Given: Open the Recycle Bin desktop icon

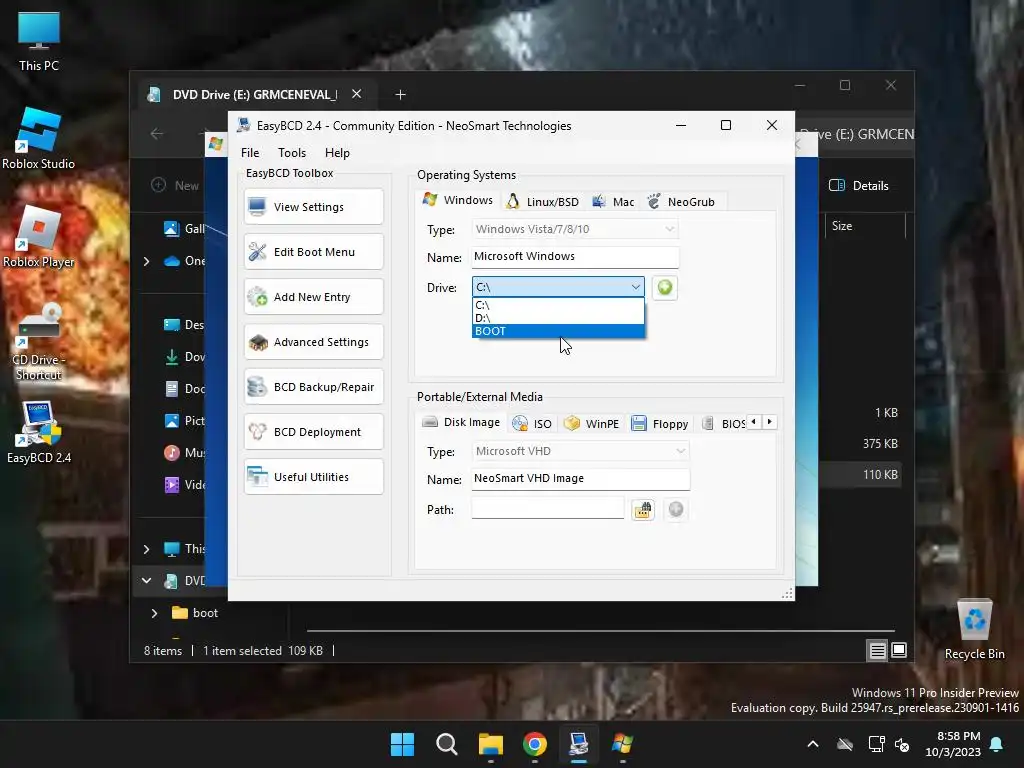Looking at the screenshot, I should pos(974,630).
